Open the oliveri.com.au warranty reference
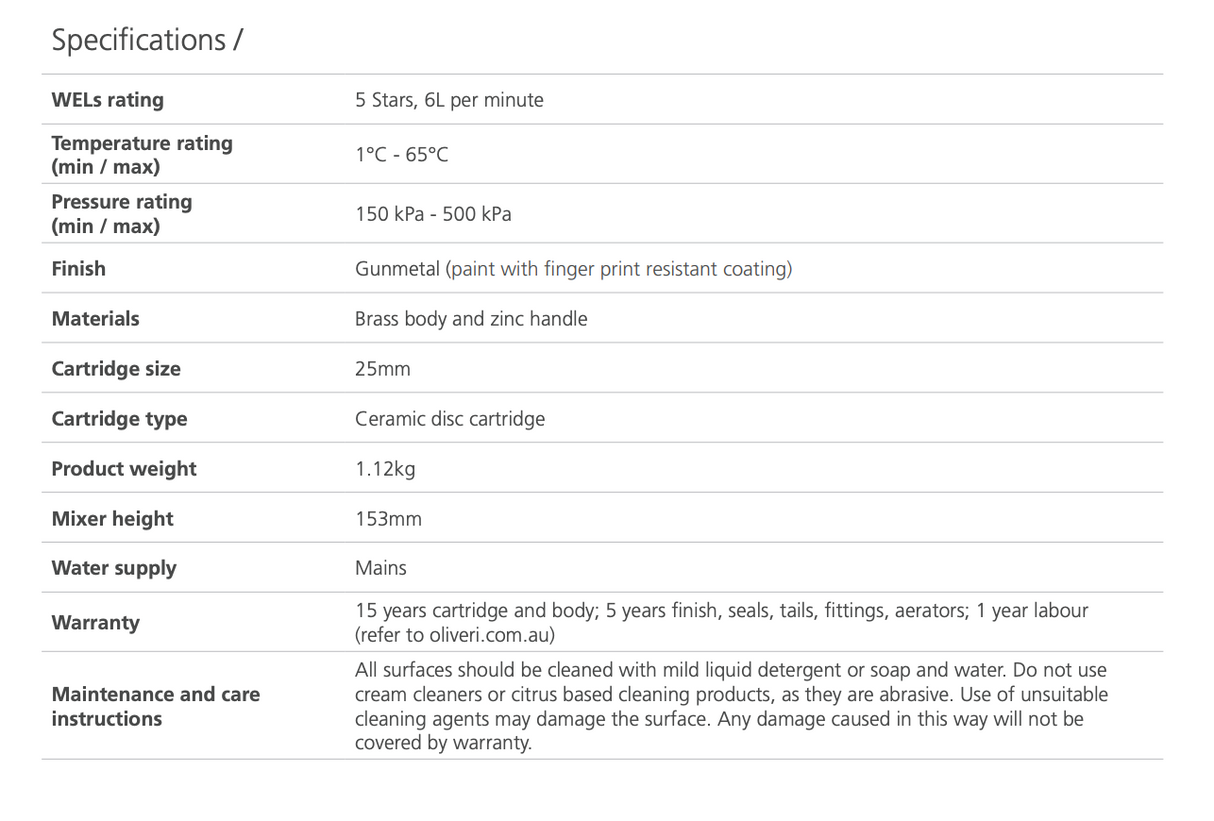1214x821 pixels. pos(478,635)
